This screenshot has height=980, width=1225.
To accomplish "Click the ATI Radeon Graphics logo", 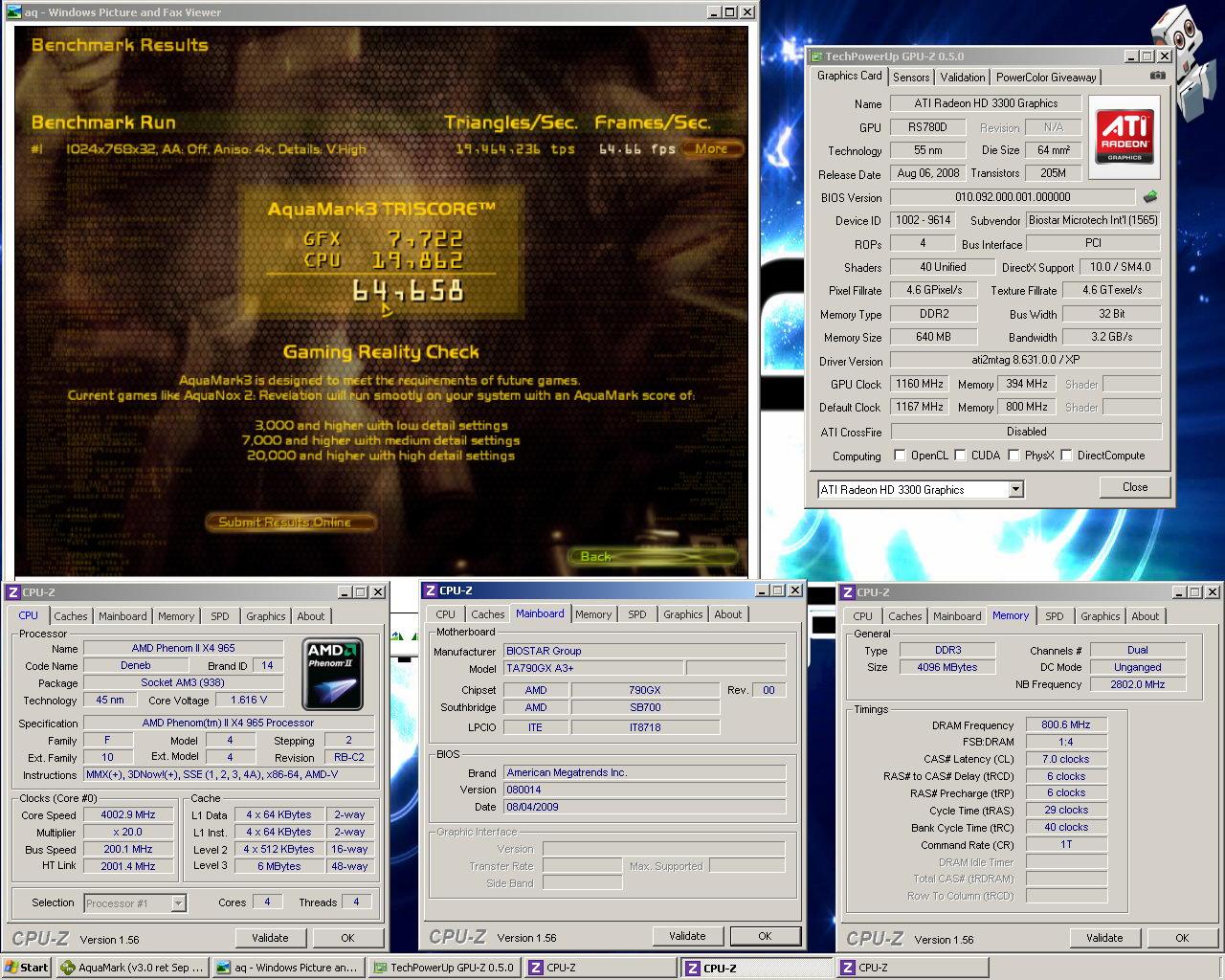I will (x=1125, y=135).
